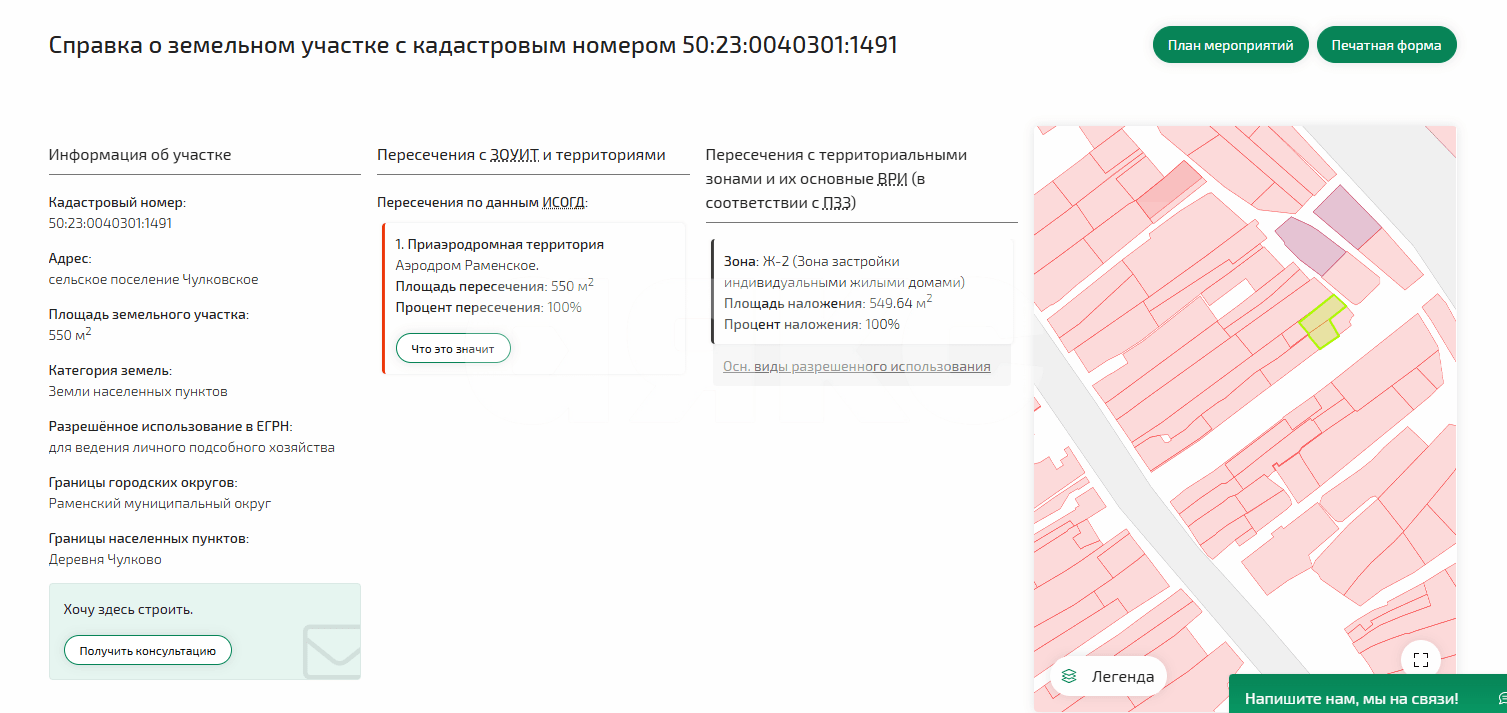This screenshot has height=713, width=1507.
Task: Open the План мероприятий button
Action: (1230, 45)
